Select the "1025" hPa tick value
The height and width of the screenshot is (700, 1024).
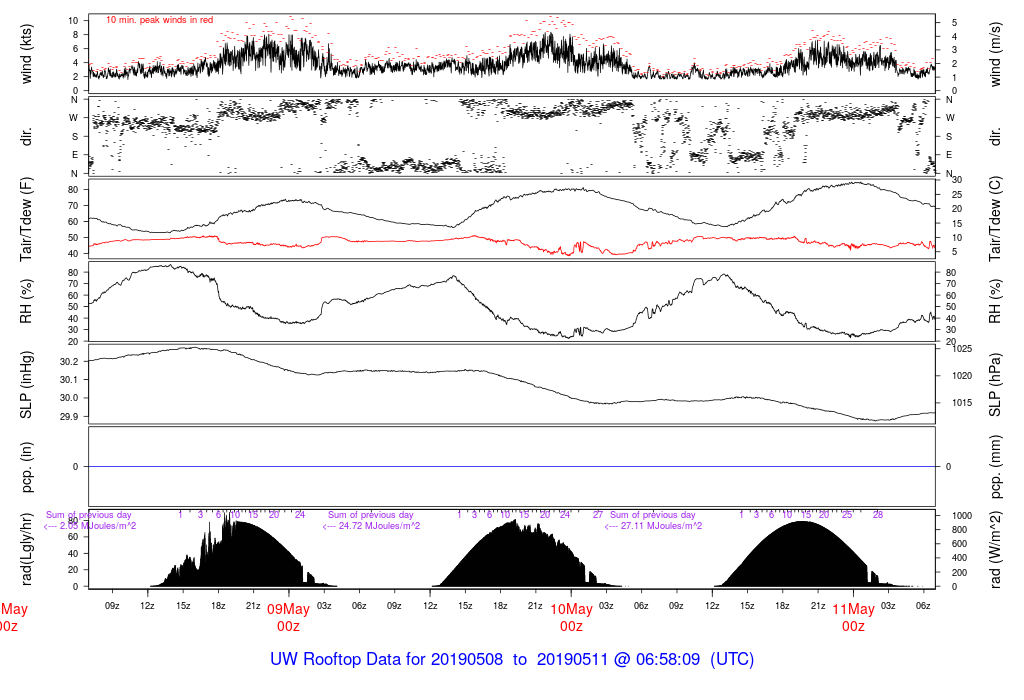[x=962, y=349]
